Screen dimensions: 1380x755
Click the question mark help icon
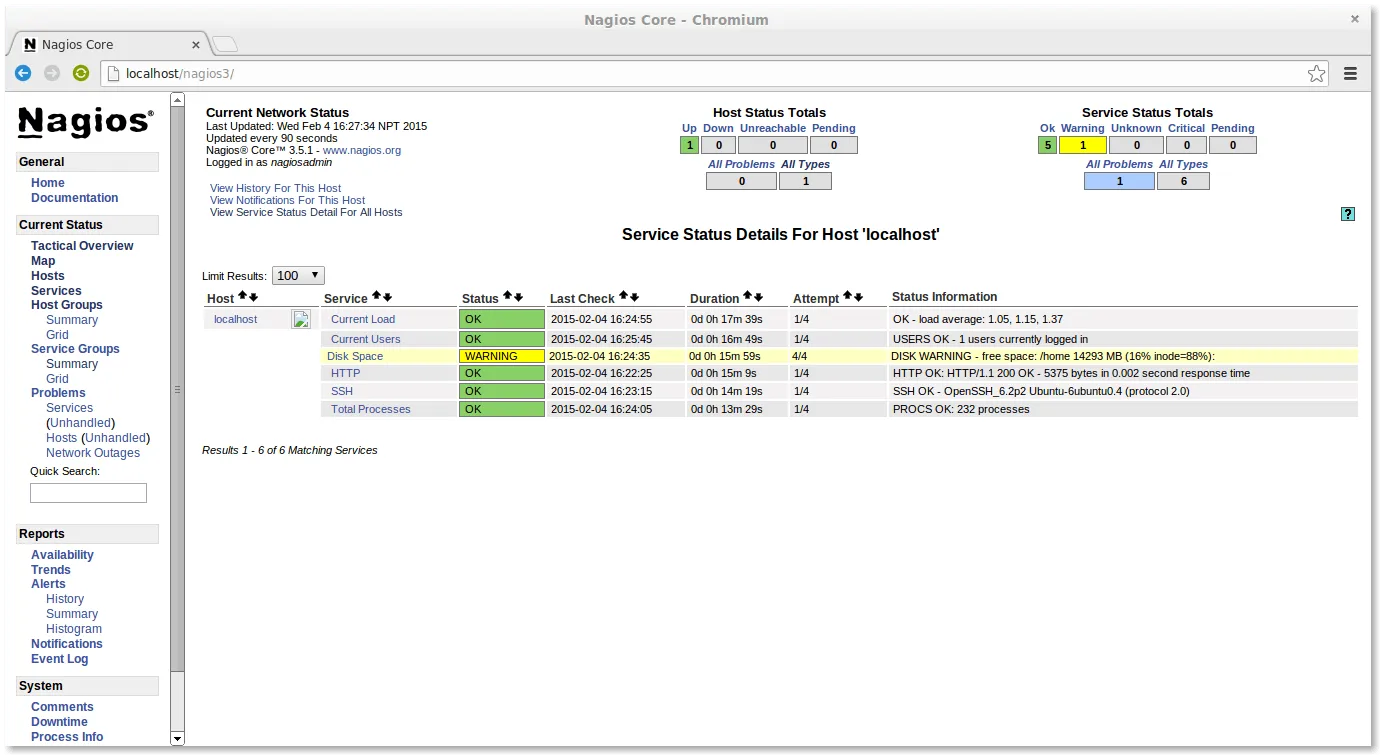coord(1347,213)
